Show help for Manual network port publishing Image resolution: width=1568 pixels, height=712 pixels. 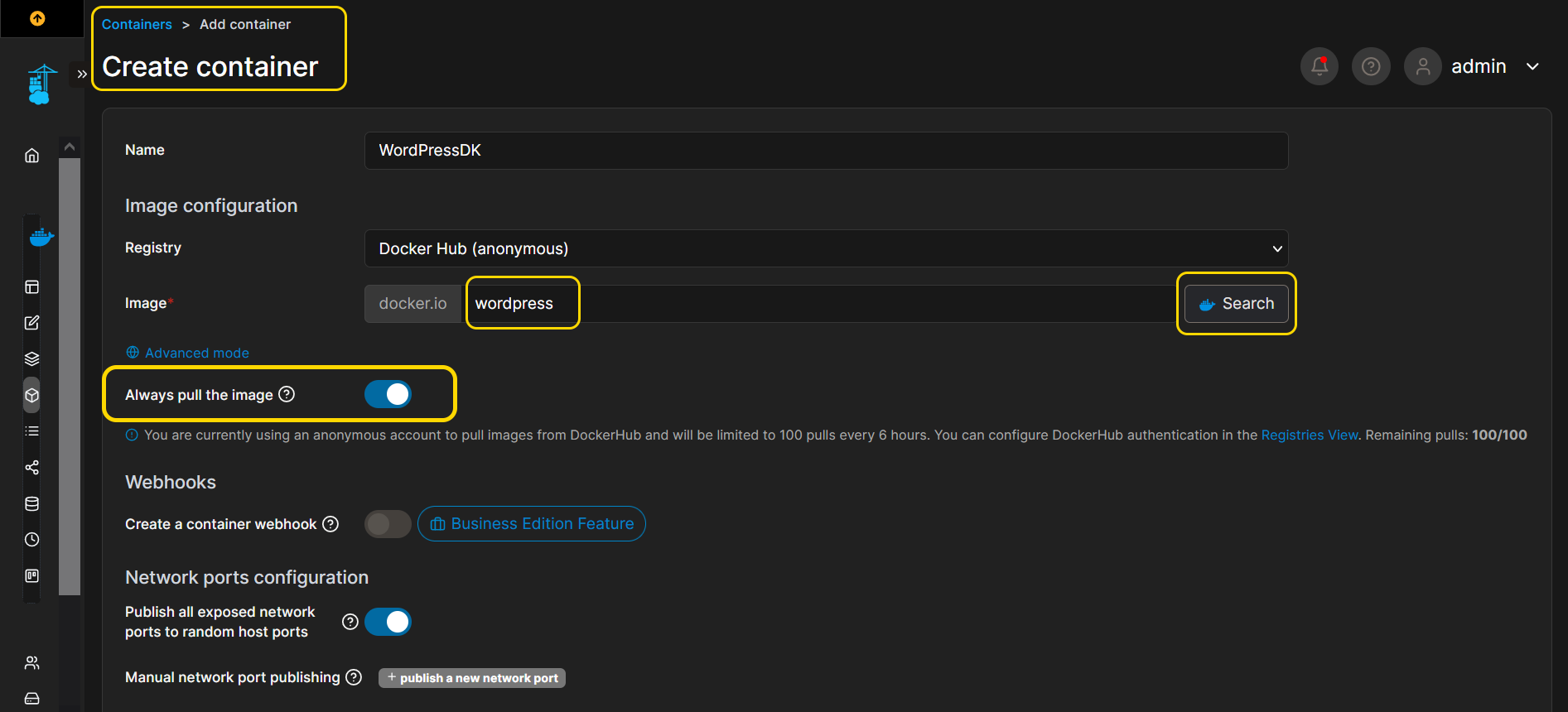click(x=354, y=677)
